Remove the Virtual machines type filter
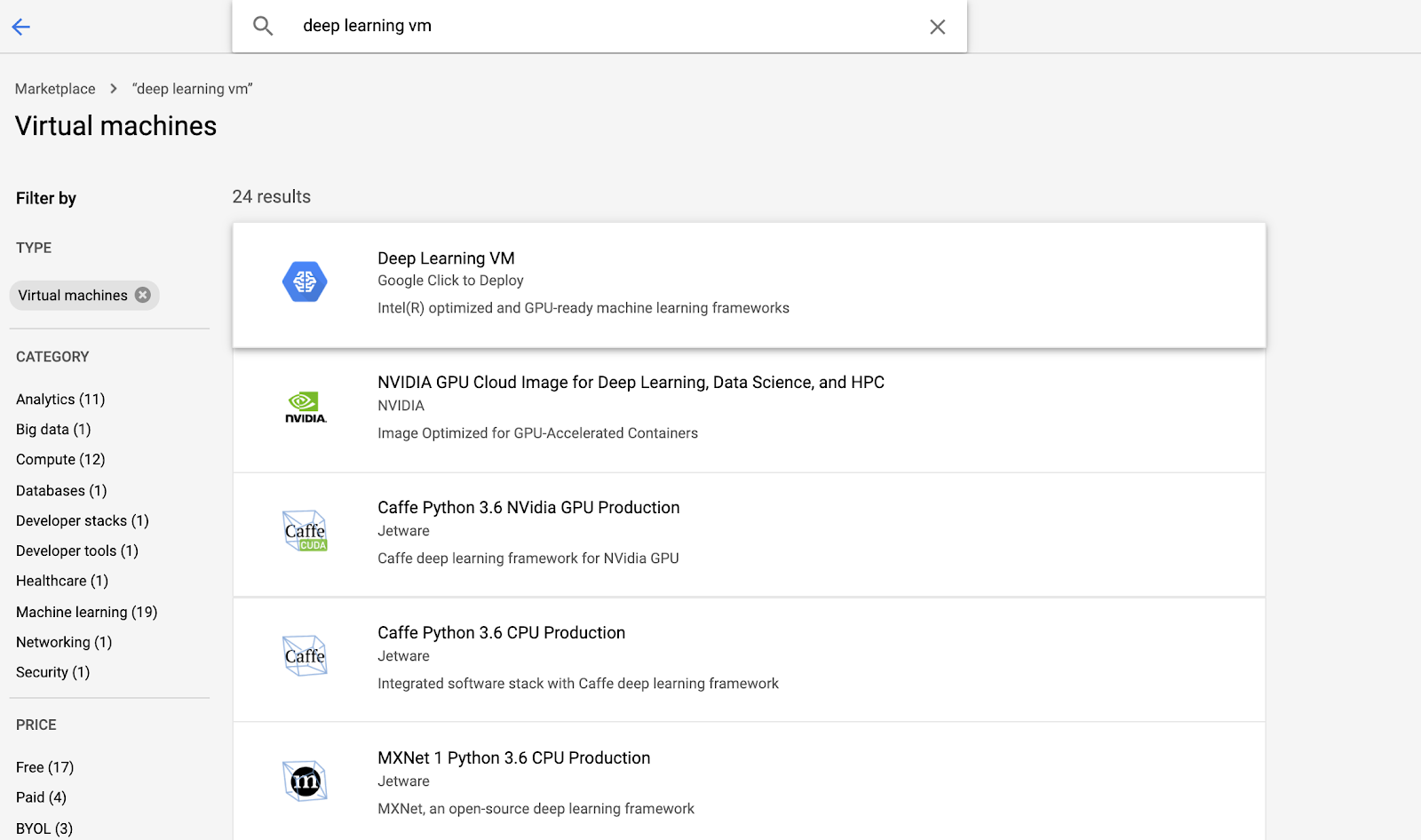This screenshot has height=840, width=1421. (x=143, y=295)
